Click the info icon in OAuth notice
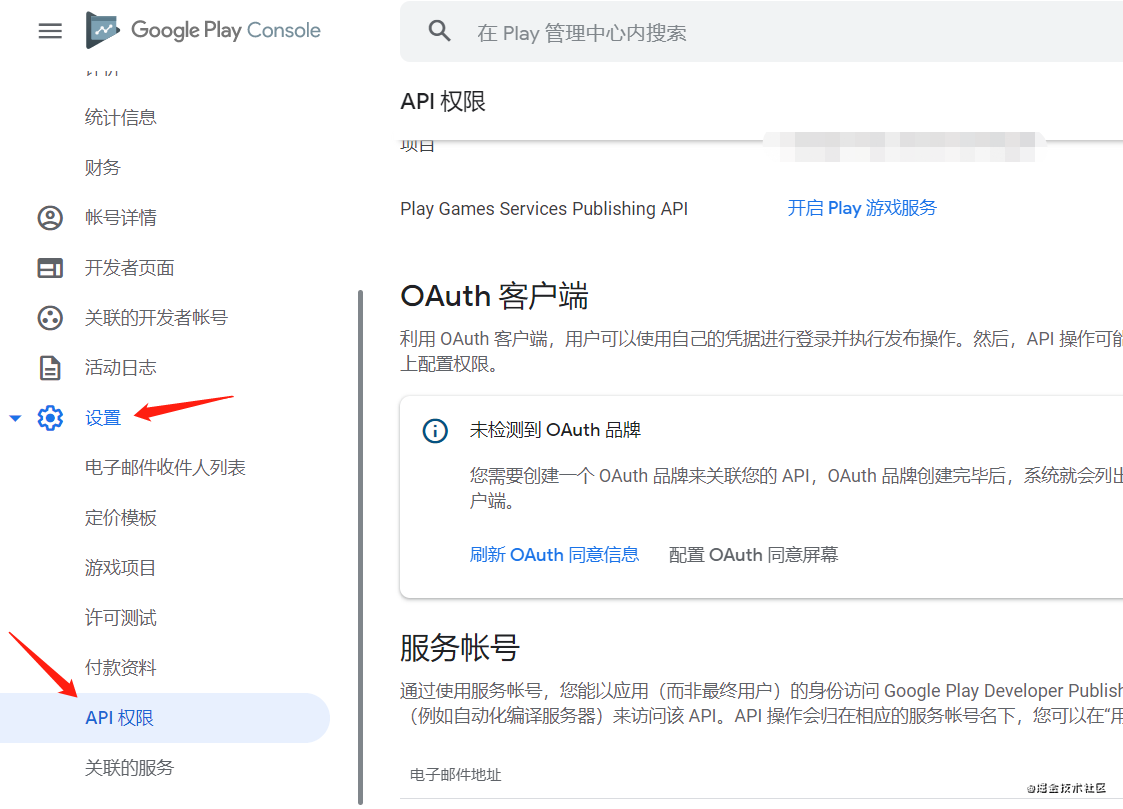The width and height of the screenshot is (1123, 809). pyautogui.click(x=435, y=431)
